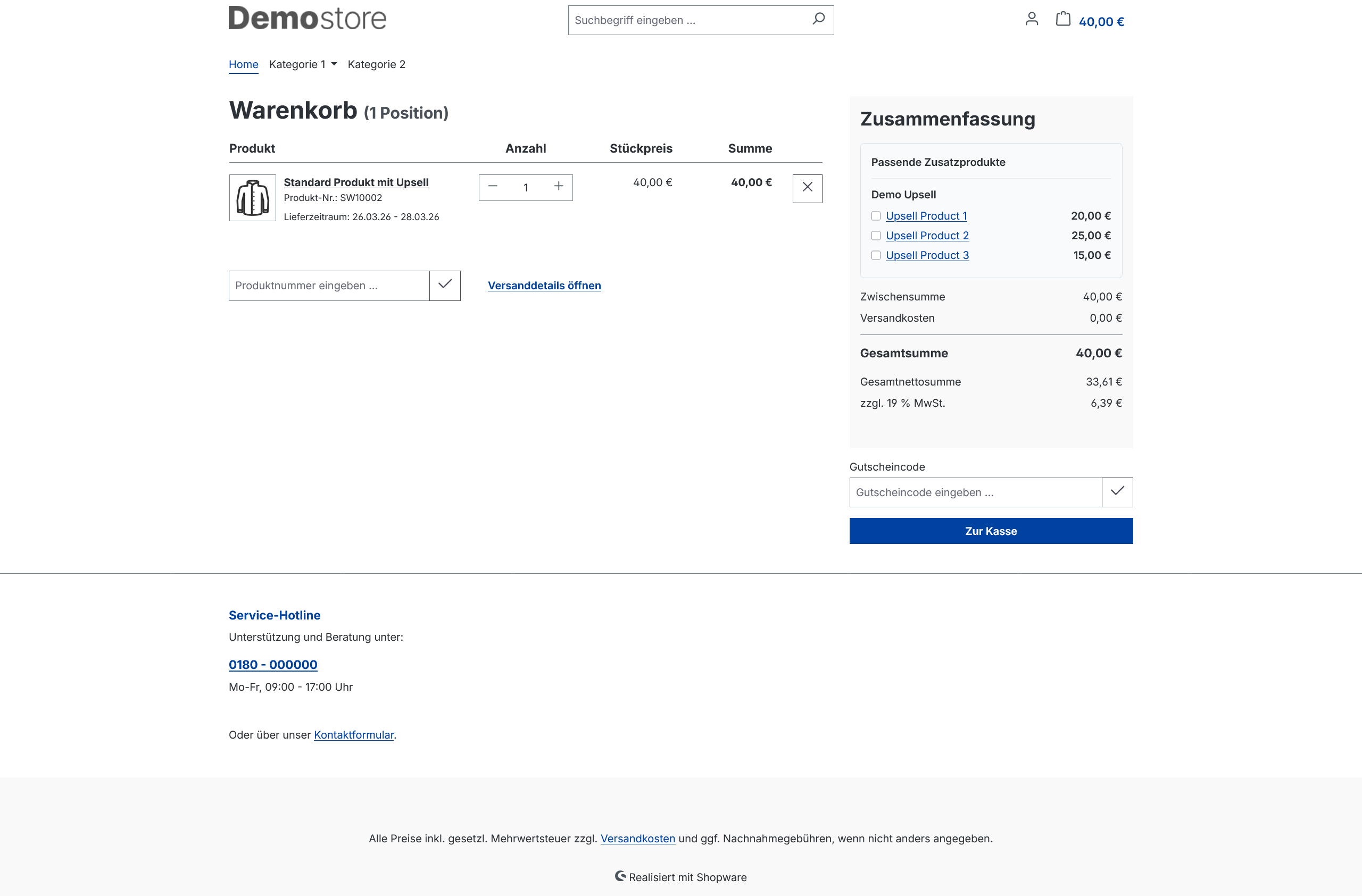Click the Shopware logo icon in footer
This screenshot has height=896, width=1362.
click(620, 876)
